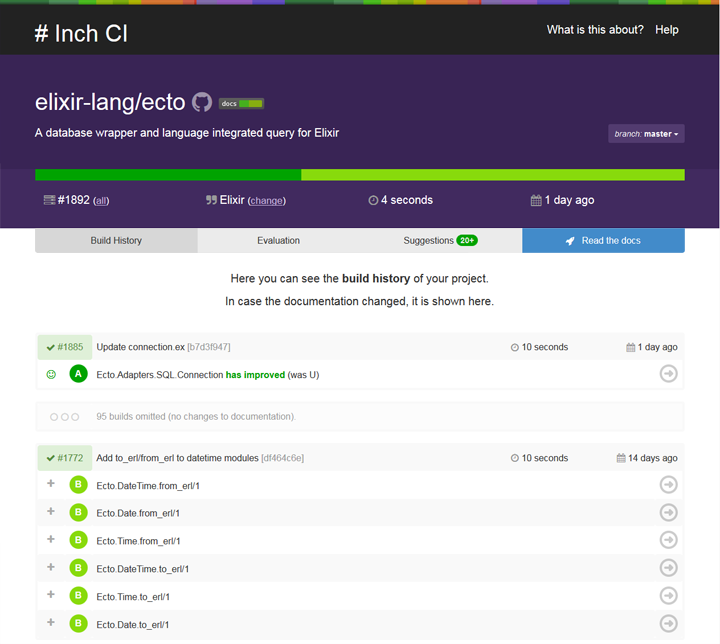Expand plus sign for Ecto.Time.to_erl/1

[x=51, y=594]
